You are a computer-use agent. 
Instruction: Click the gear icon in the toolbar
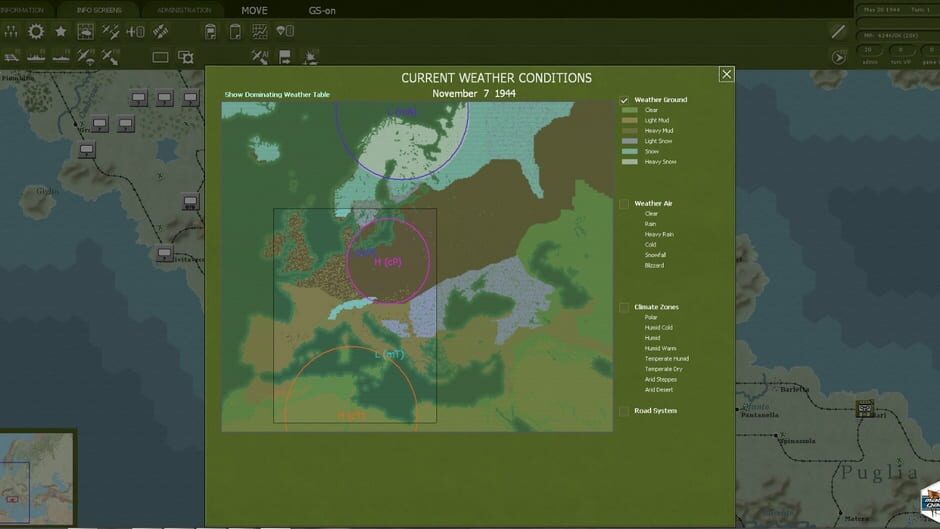point(36,31)
